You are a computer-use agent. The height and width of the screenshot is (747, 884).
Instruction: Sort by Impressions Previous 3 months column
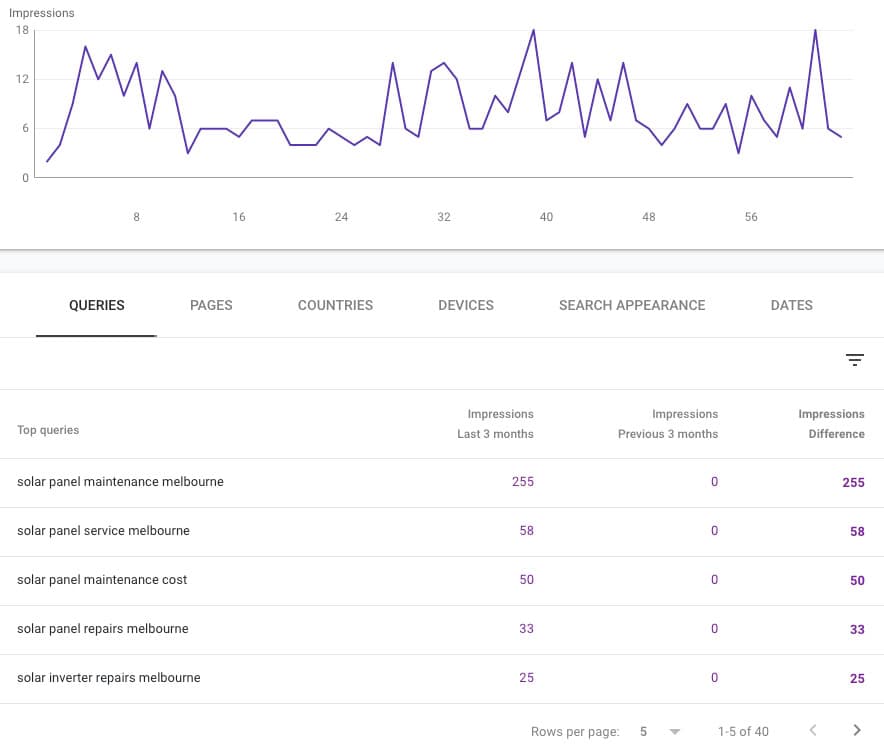point(668,424)
